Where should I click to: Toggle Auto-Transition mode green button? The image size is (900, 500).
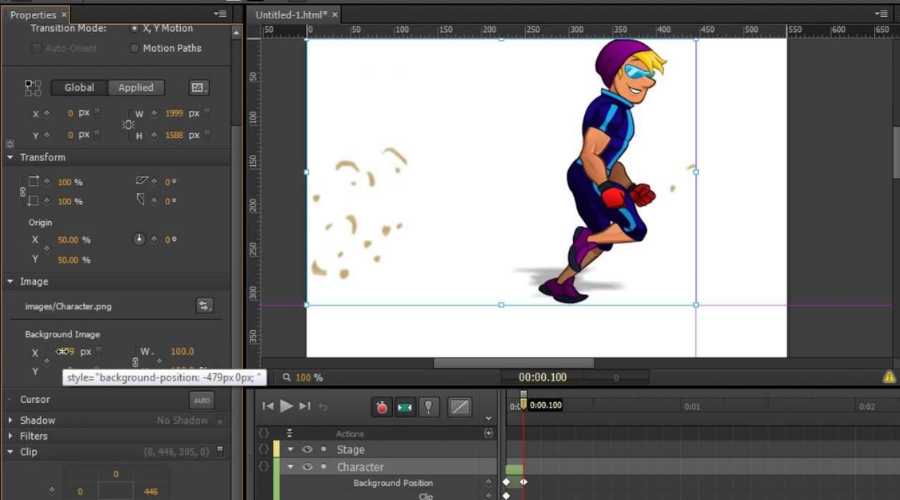(x=405, y=407)
